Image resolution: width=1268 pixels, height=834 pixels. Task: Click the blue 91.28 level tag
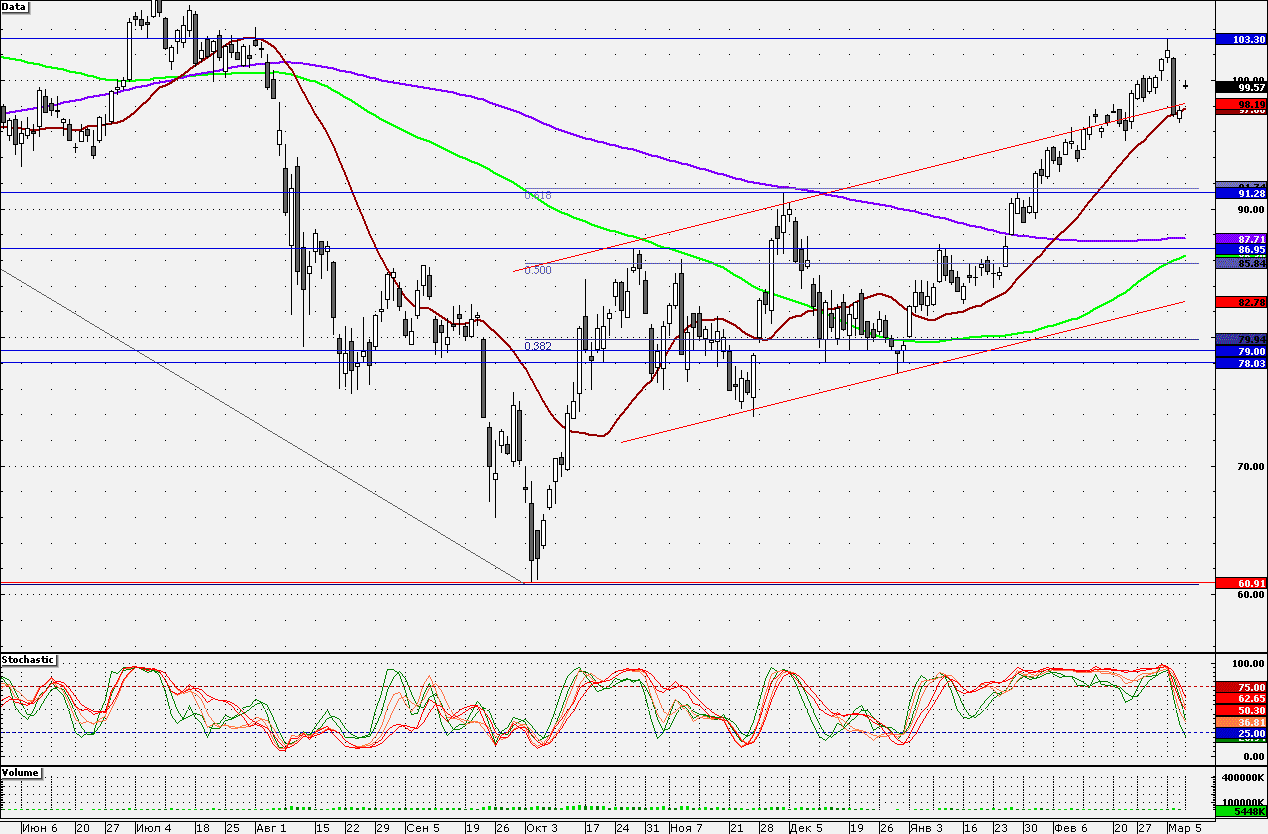1241,193
